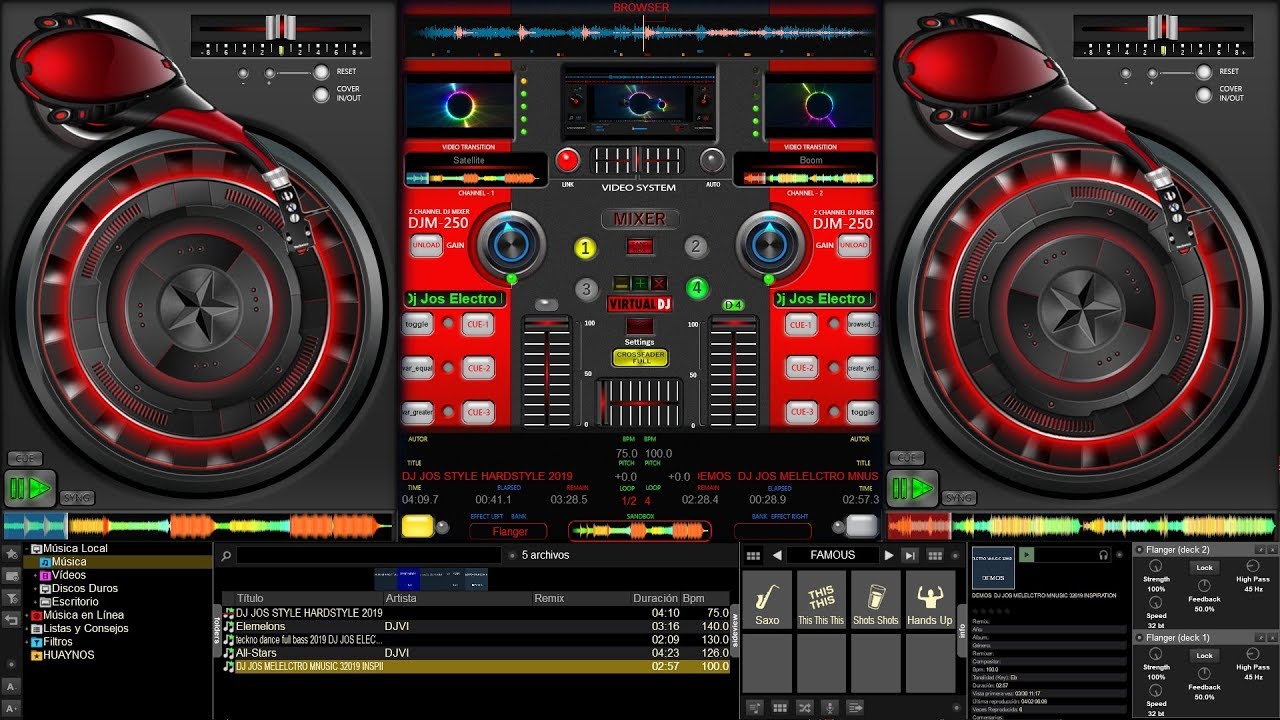1280x720 pixels.
Task: Click green plus icon below MIXER
Action: coord(640,284)
